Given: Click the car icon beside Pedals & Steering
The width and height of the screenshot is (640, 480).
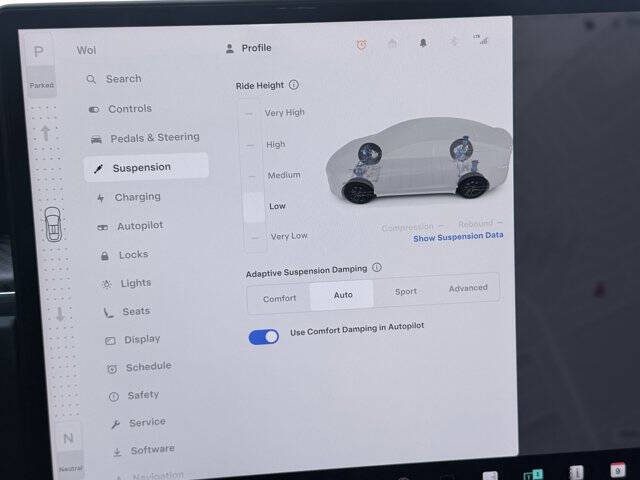Looking at the screenshot, I should tap(96, 140).
